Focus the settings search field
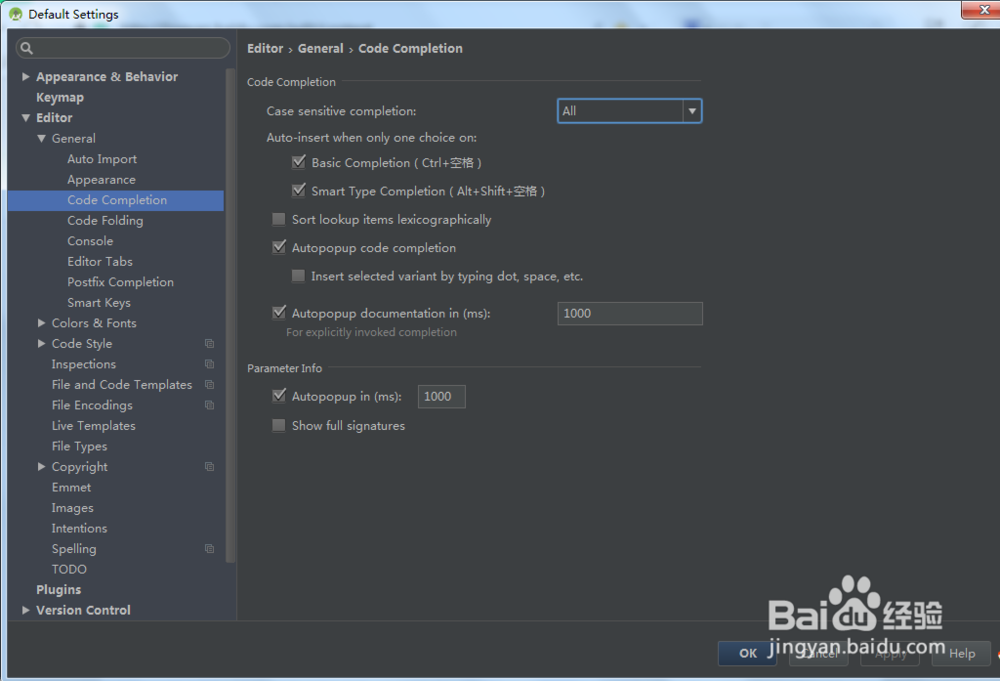This screenshot has width=1000, height=681. [122, 48]
